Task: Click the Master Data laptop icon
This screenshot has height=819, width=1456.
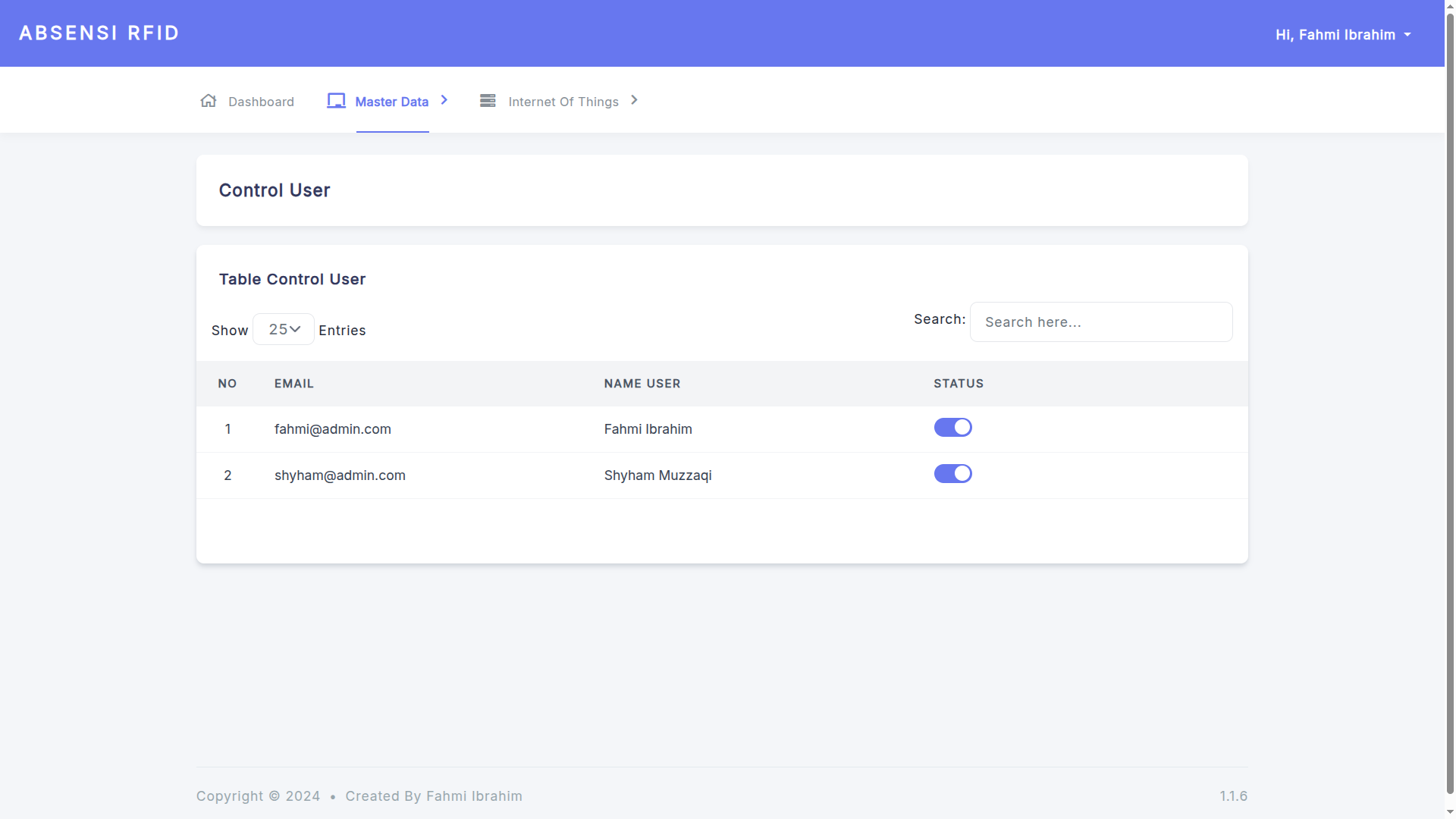Action: point(336,101)
